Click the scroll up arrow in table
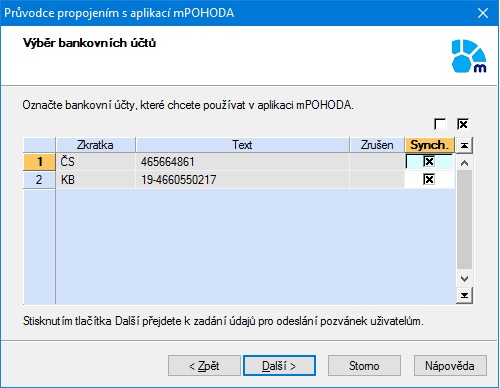Image resolution: width=500 pixels, height=388 pixels. click(x=464, y=163)
